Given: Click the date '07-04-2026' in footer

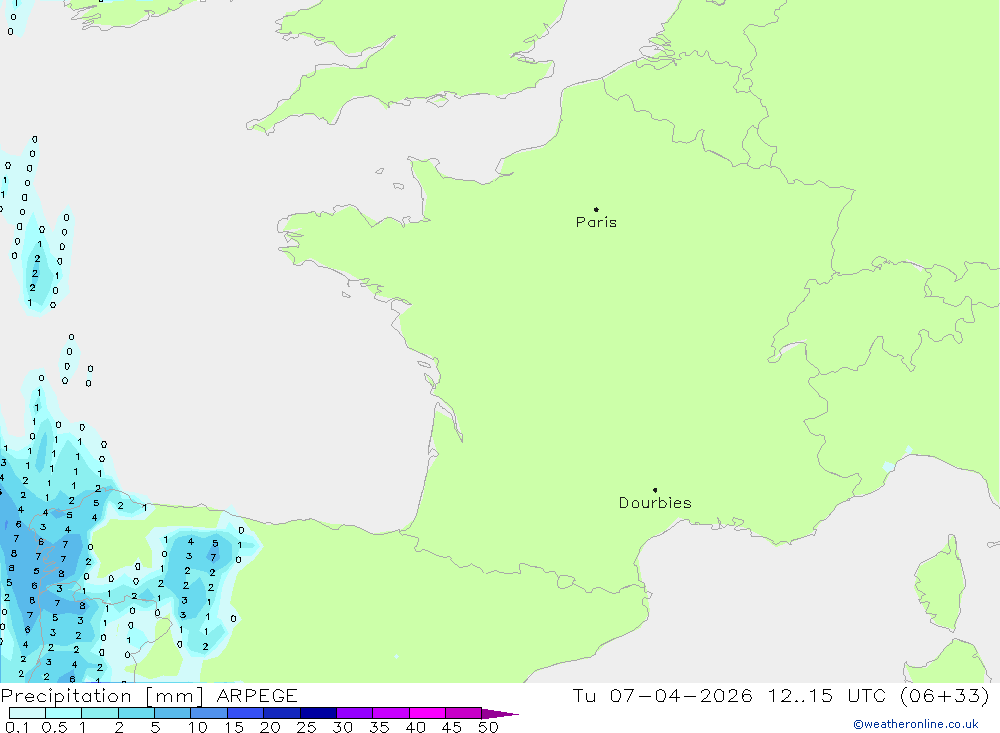Looking at the screenshot, I should (681, 695).
